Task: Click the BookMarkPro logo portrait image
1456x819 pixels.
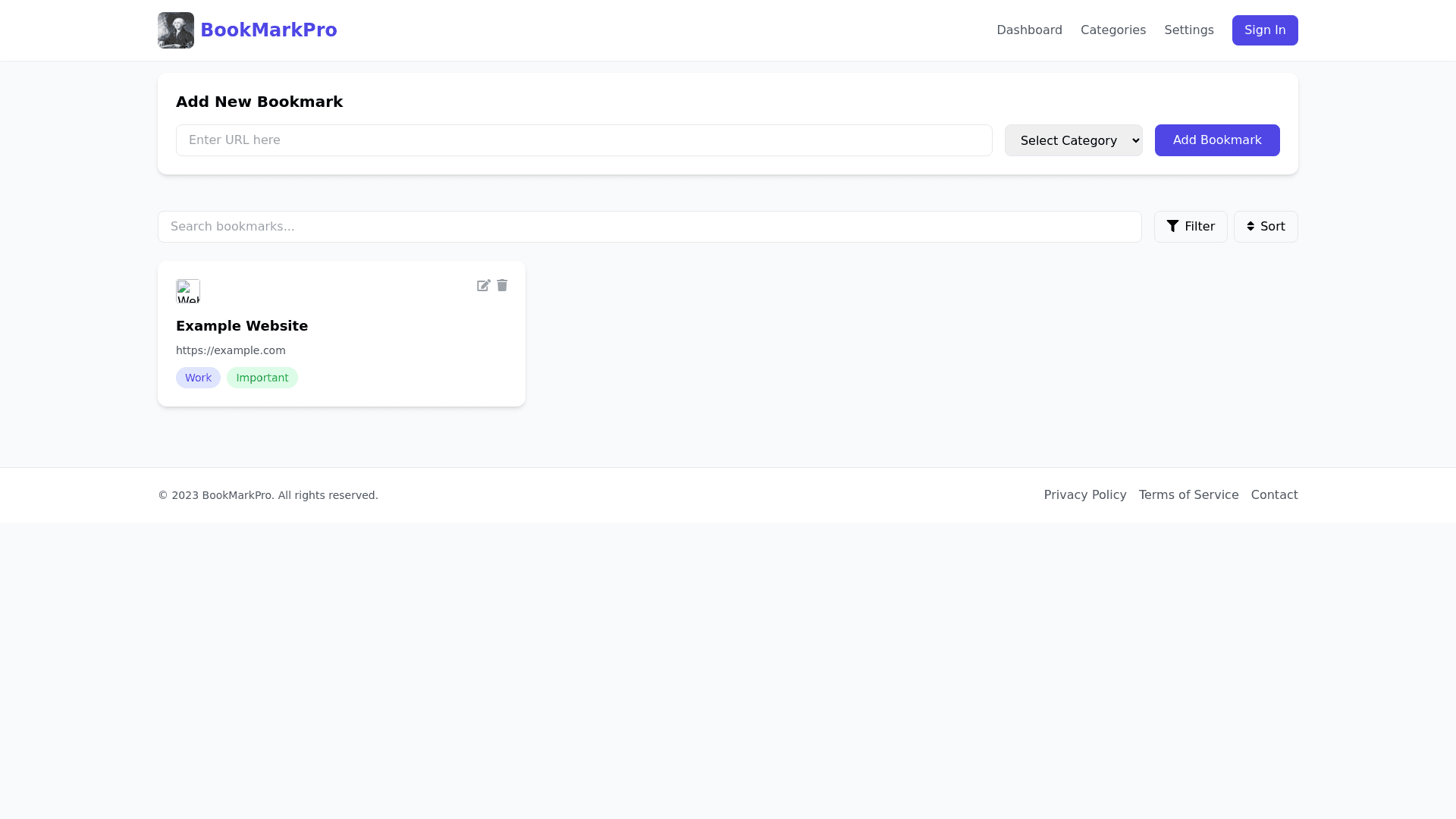Action: point(176,30)
